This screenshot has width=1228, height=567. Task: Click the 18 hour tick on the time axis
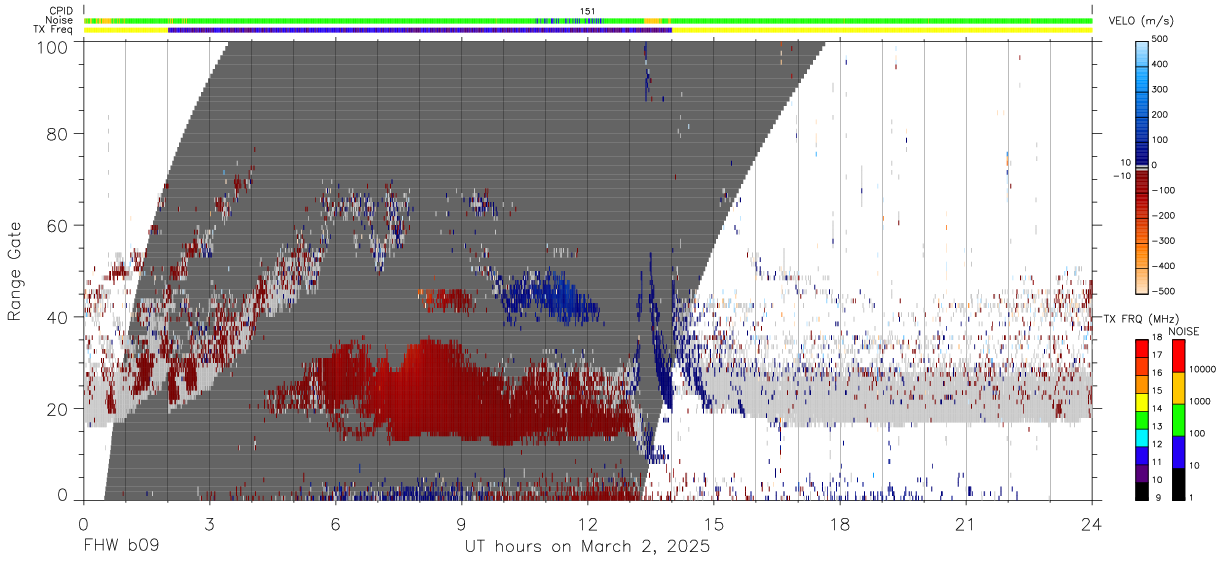pos(840,524)
